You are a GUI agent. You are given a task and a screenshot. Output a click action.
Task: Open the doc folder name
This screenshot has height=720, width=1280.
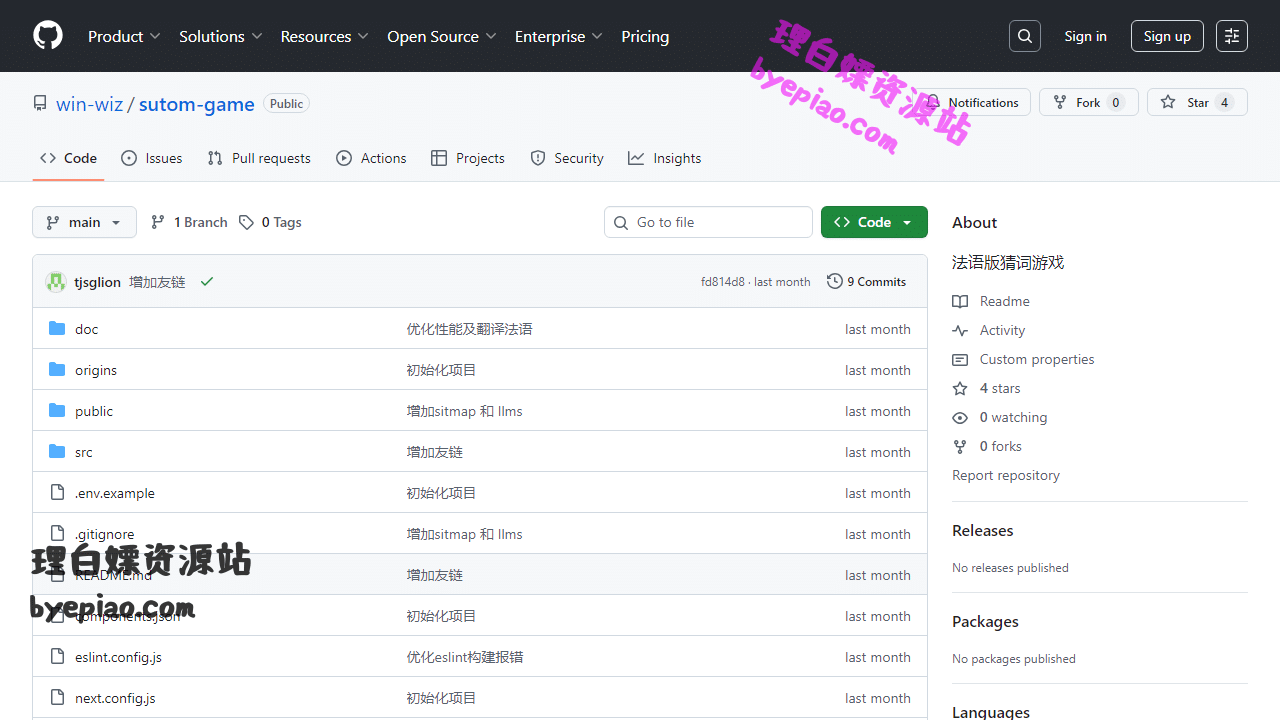(x=87, y=329)
